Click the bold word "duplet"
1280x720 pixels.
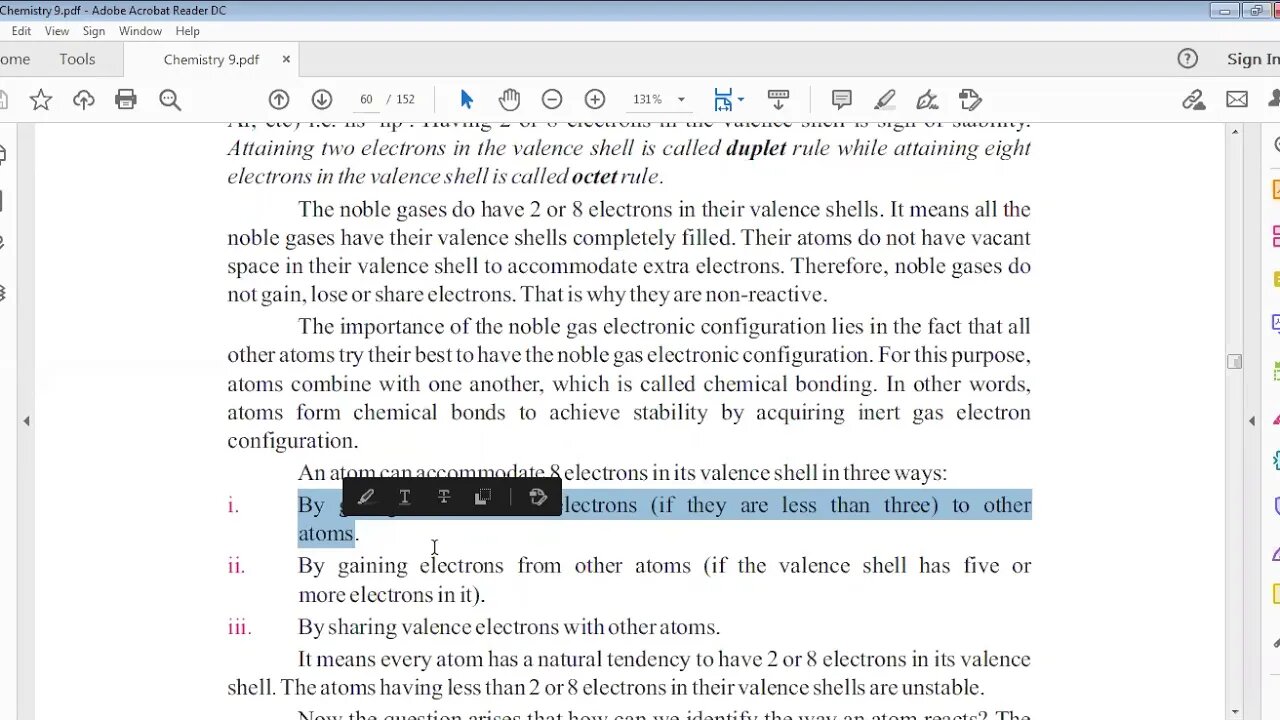(x=756, y=148)
